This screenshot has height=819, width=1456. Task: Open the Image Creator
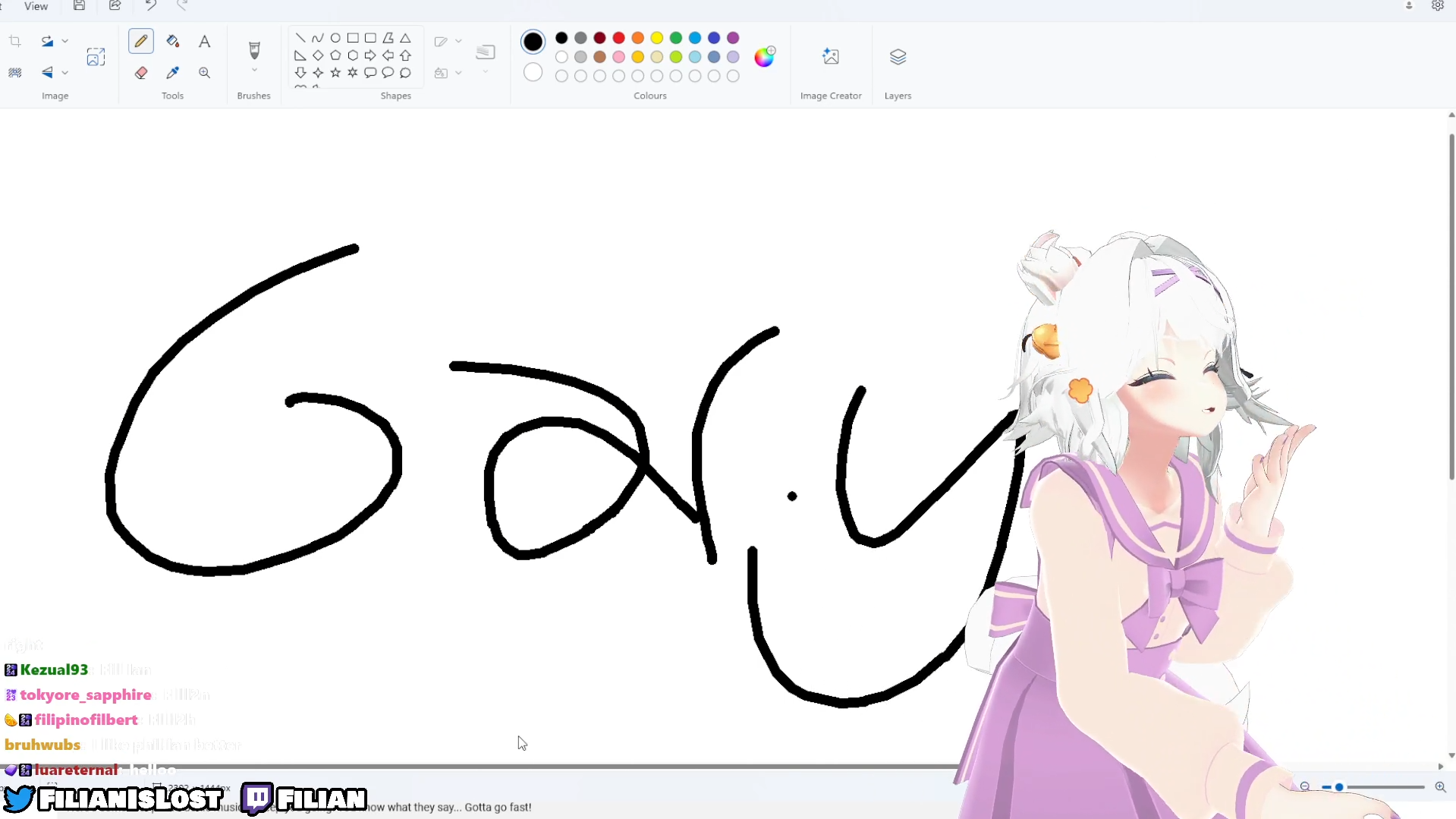click(831, 57)
